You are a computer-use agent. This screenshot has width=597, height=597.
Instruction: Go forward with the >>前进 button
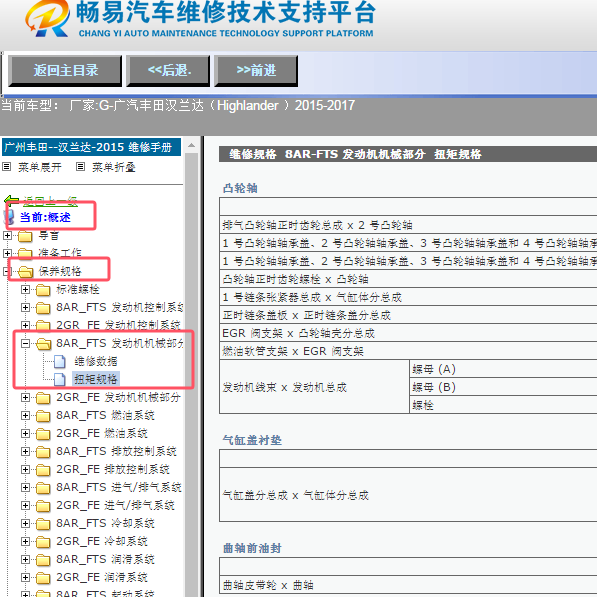point(256,71)
